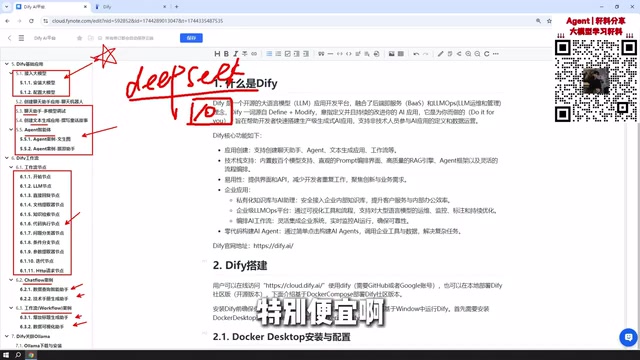The image size is (640, 360).
Task: Toggle bold formatting in editor toolbar
Action: pos(226,54)
